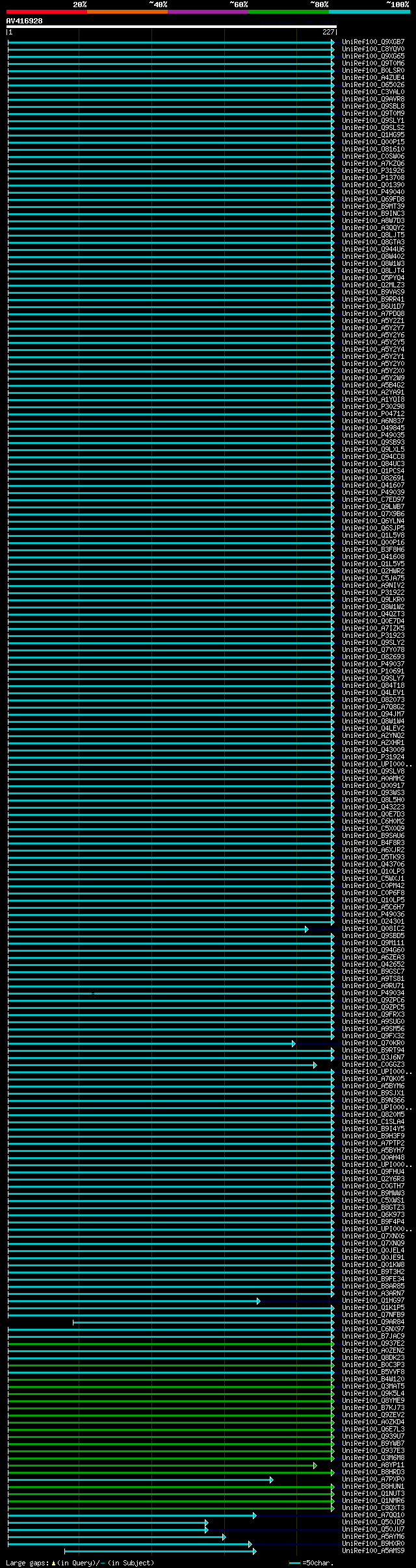Select the UniRef100_P04712 label
This screenshot has height=1568, width=416.
click(373, 414)
